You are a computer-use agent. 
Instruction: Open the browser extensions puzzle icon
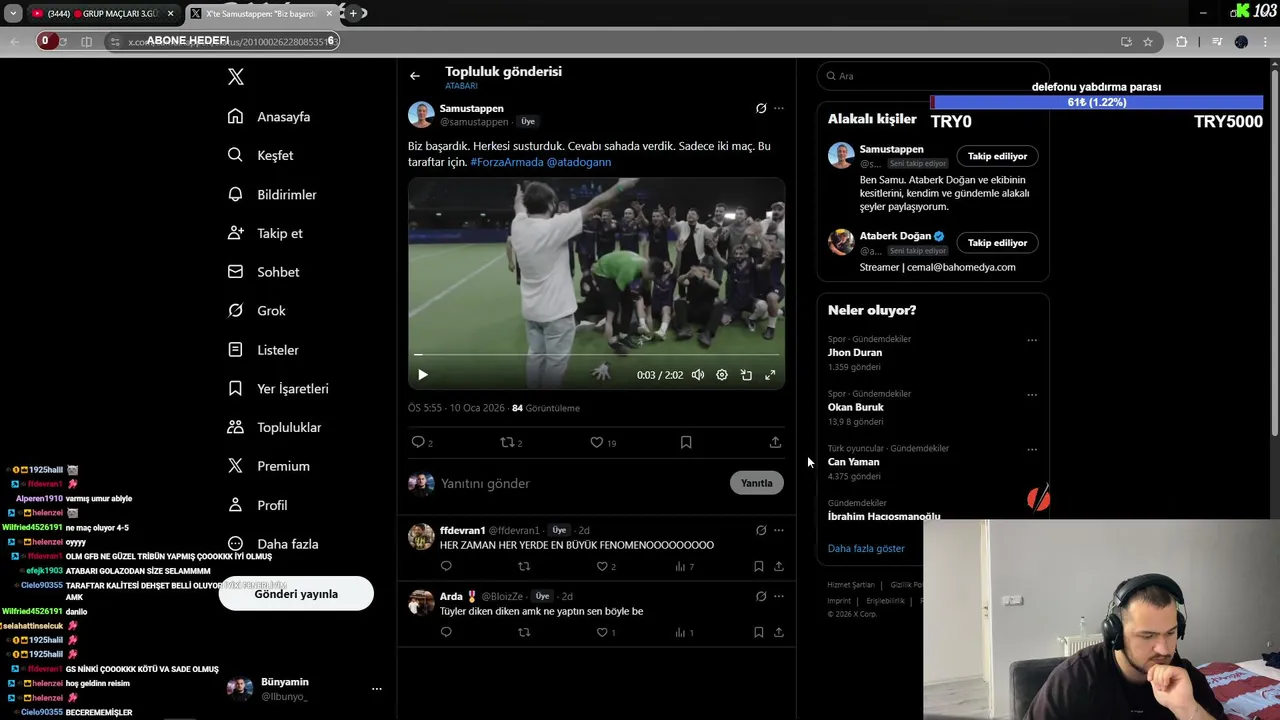(x=1182, y=42)
